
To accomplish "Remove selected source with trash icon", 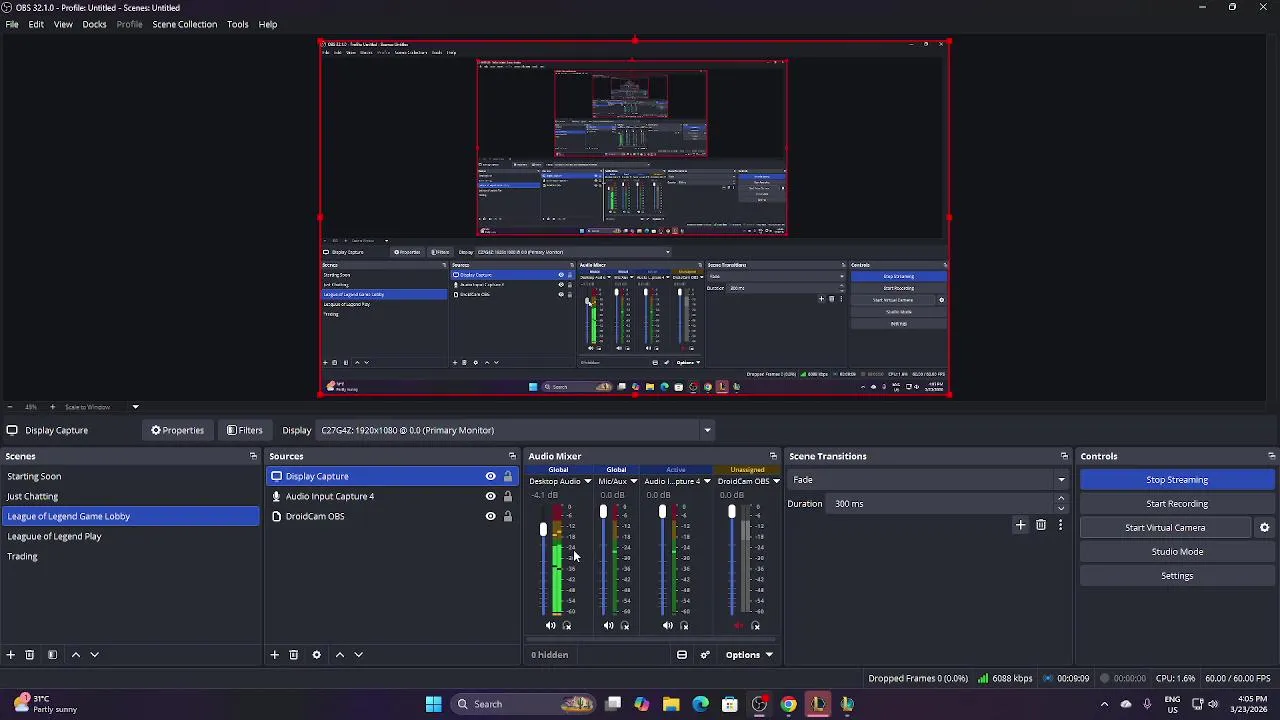I will click(x=294, y=655).
